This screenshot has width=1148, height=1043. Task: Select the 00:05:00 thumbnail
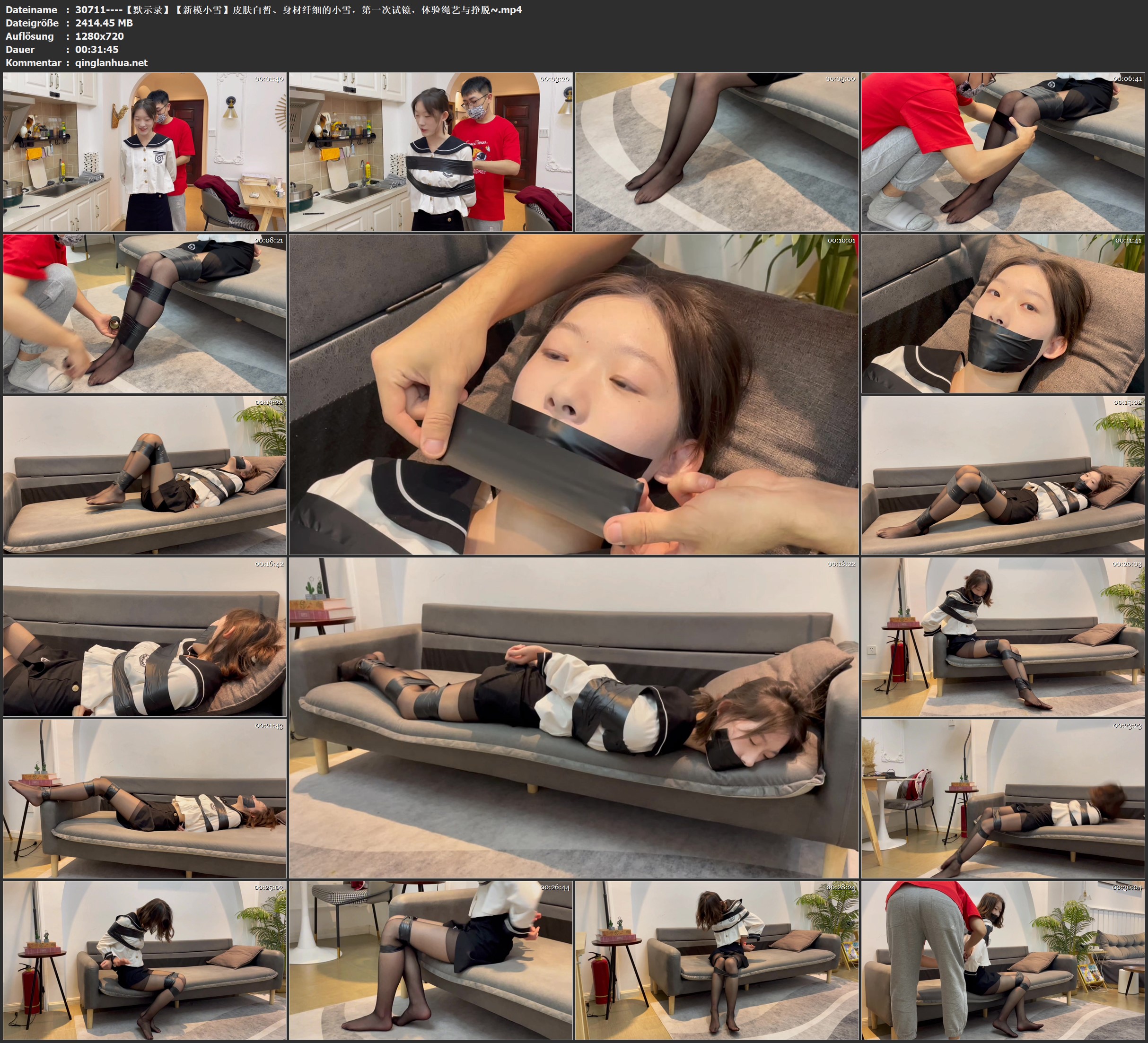[716, 151]
